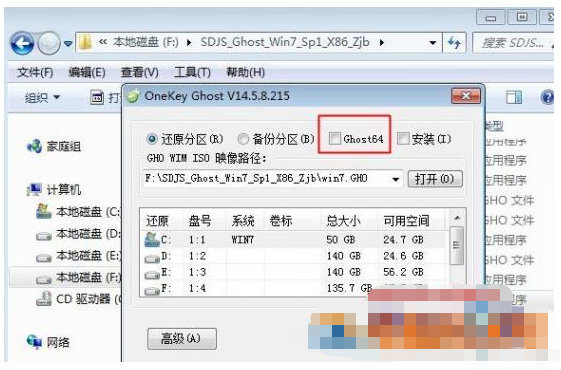Open the 查看(V) menu
Image resolution: width=561 pixels, height=370 pixels.
pyautogui.click(x=140, y=73)
